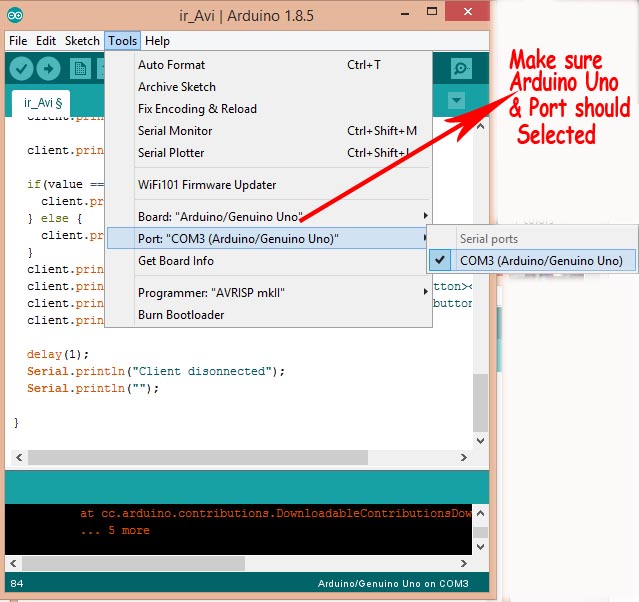Click the "Client disonnected" println line

point(156,371)
